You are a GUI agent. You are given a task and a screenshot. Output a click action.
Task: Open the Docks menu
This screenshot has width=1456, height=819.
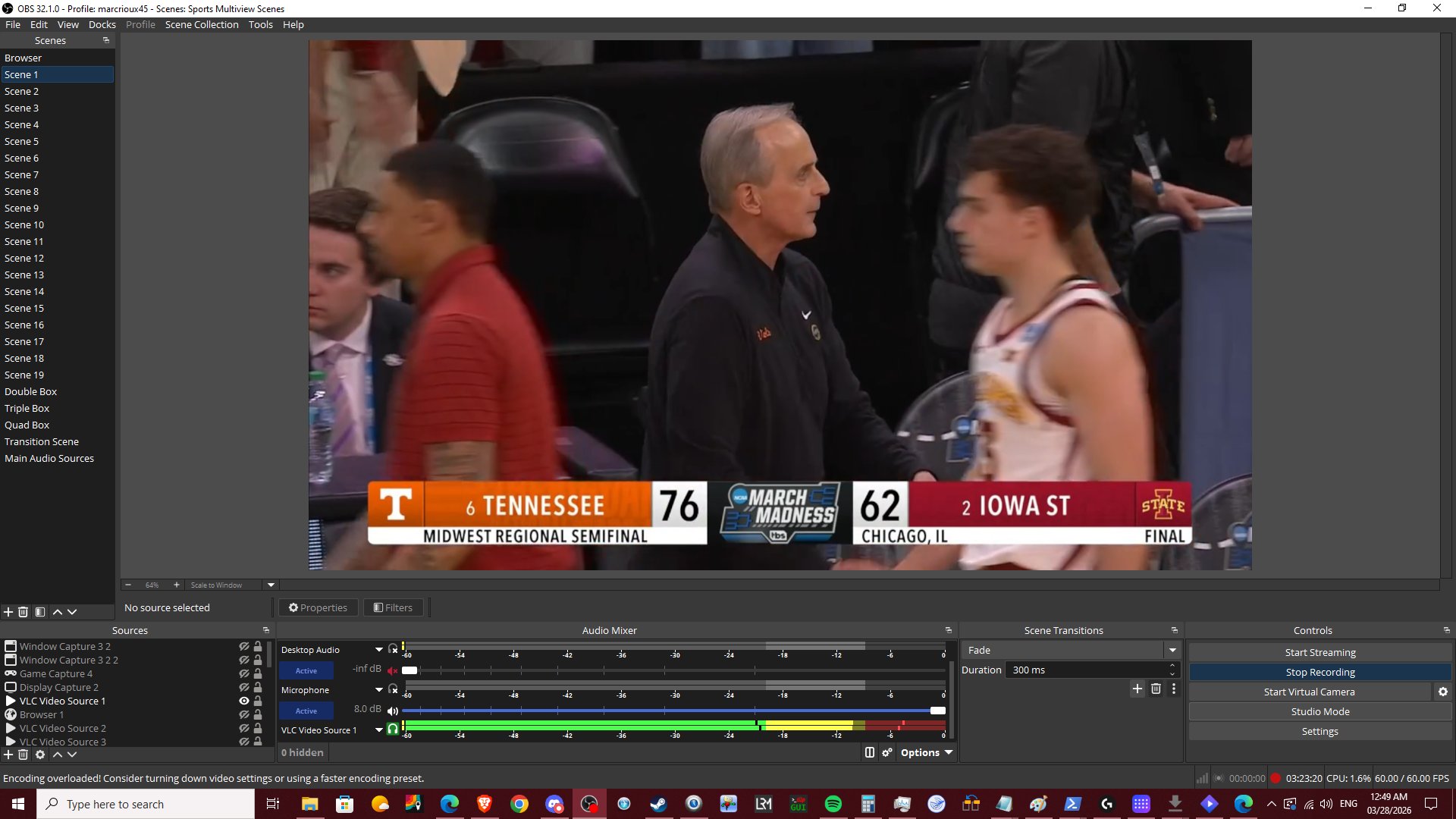point(102,24)
